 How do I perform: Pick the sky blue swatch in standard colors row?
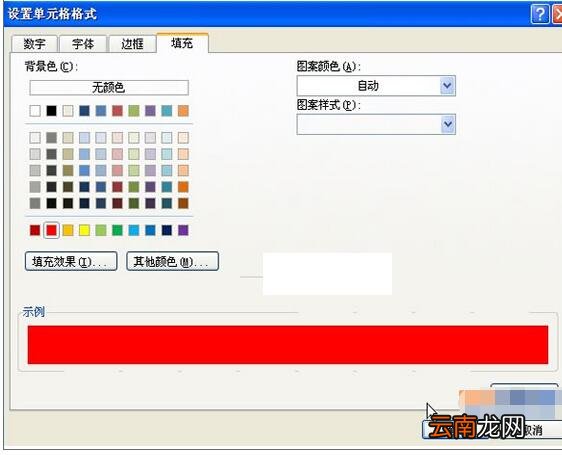(x=134, y=230)
